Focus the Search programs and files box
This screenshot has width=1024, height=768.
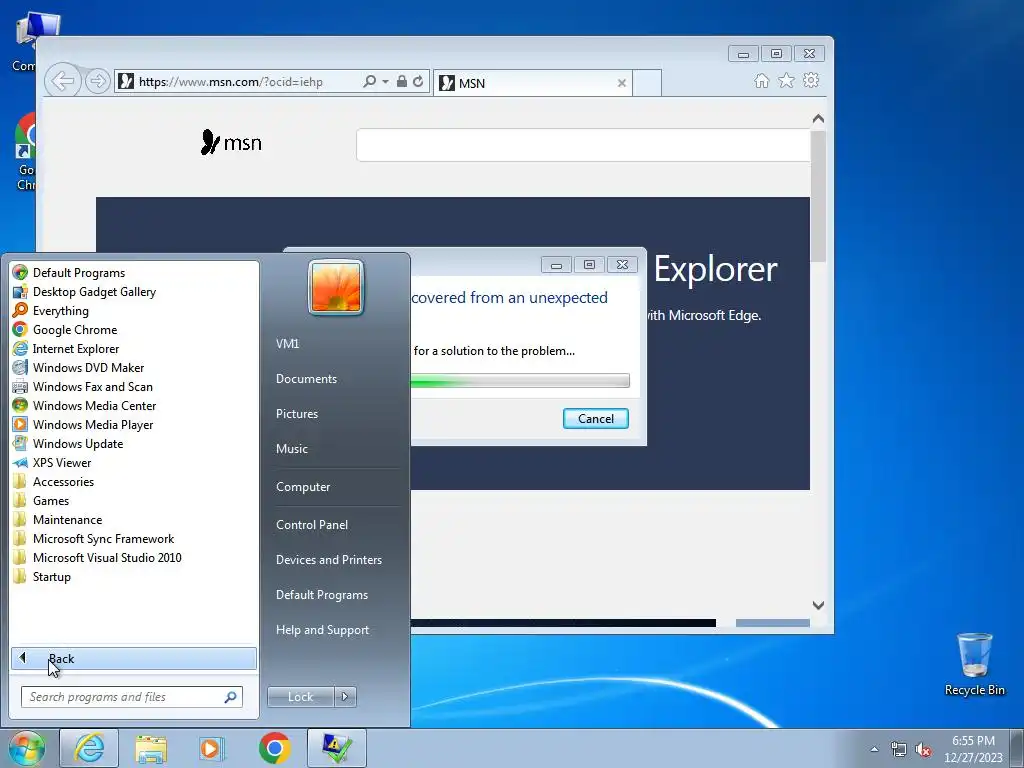131,697
